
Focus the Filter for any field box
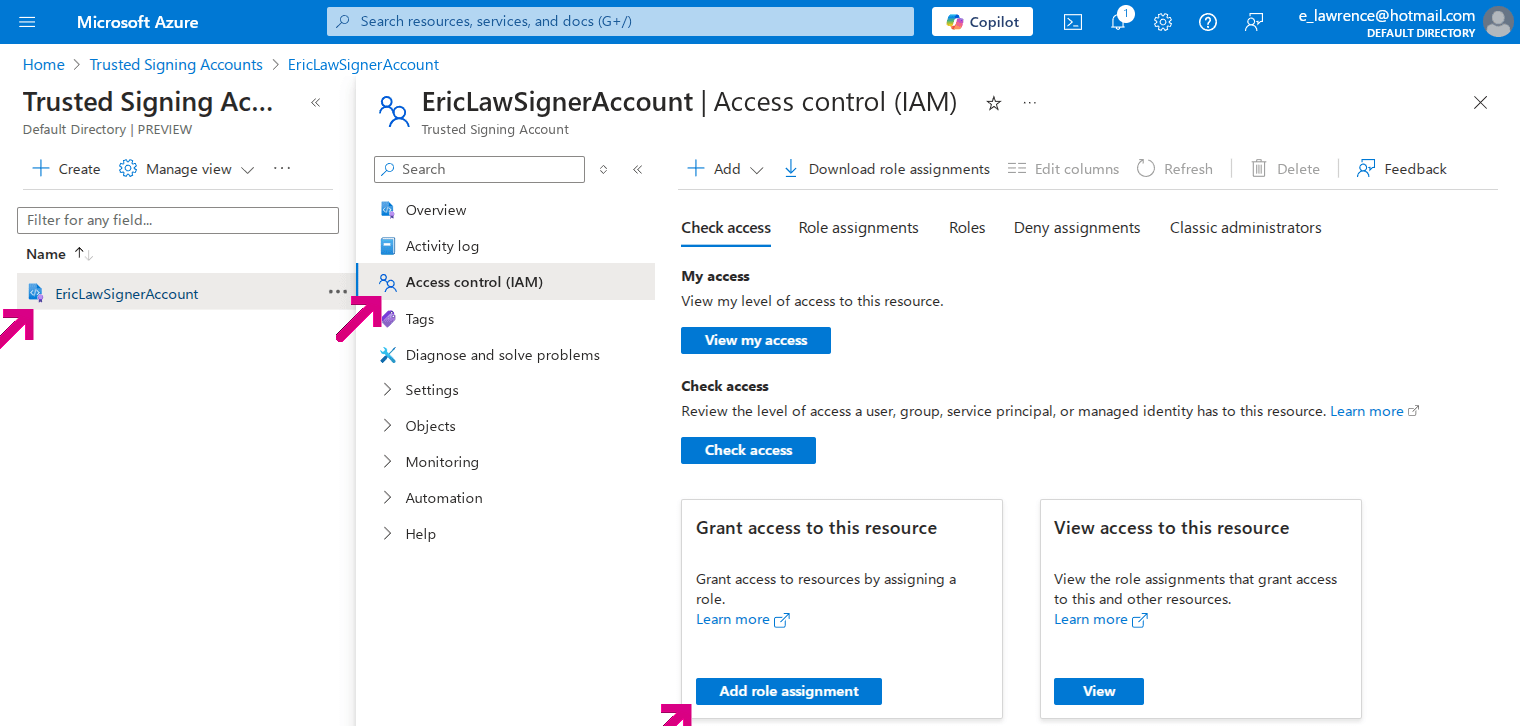[x=178, y=220]
